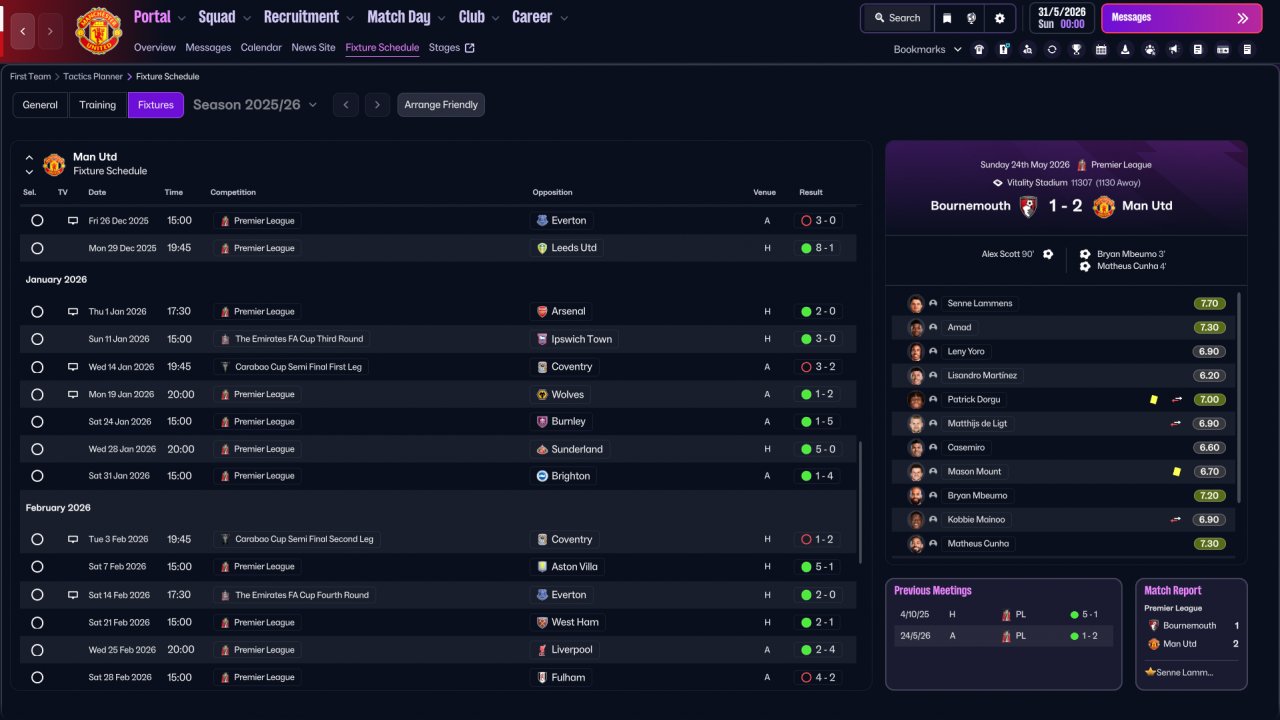Image resolution: width=1280 pixels, height=720 pixels.
Task: Click the Search button
Action: (x=896, y=18)
